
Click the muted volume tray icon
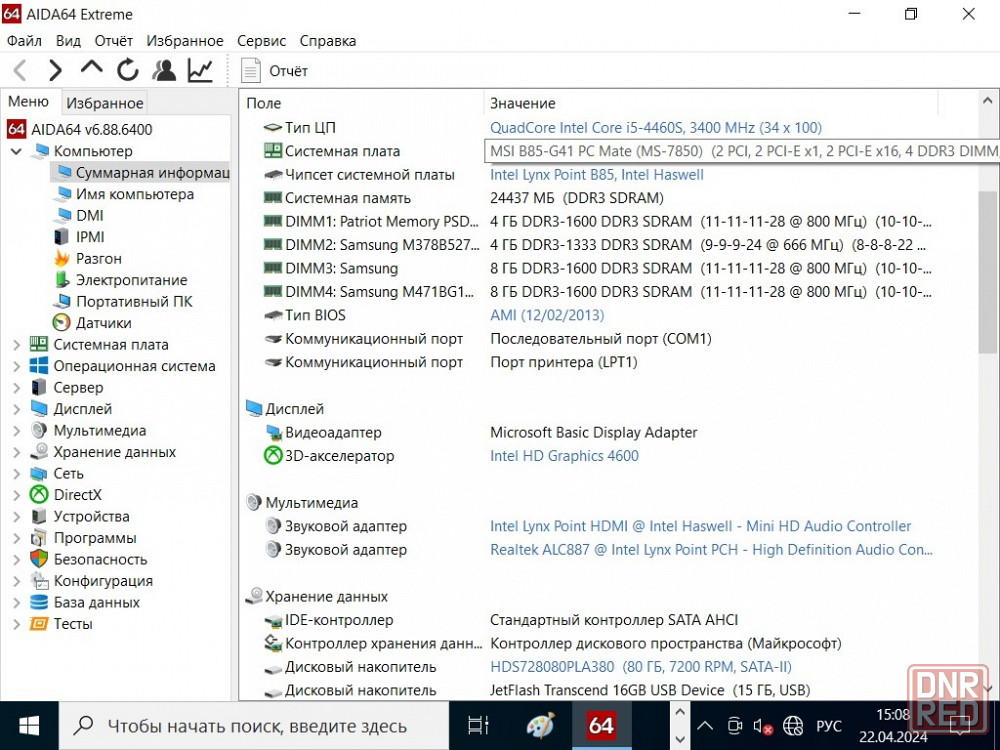(763, 726)
